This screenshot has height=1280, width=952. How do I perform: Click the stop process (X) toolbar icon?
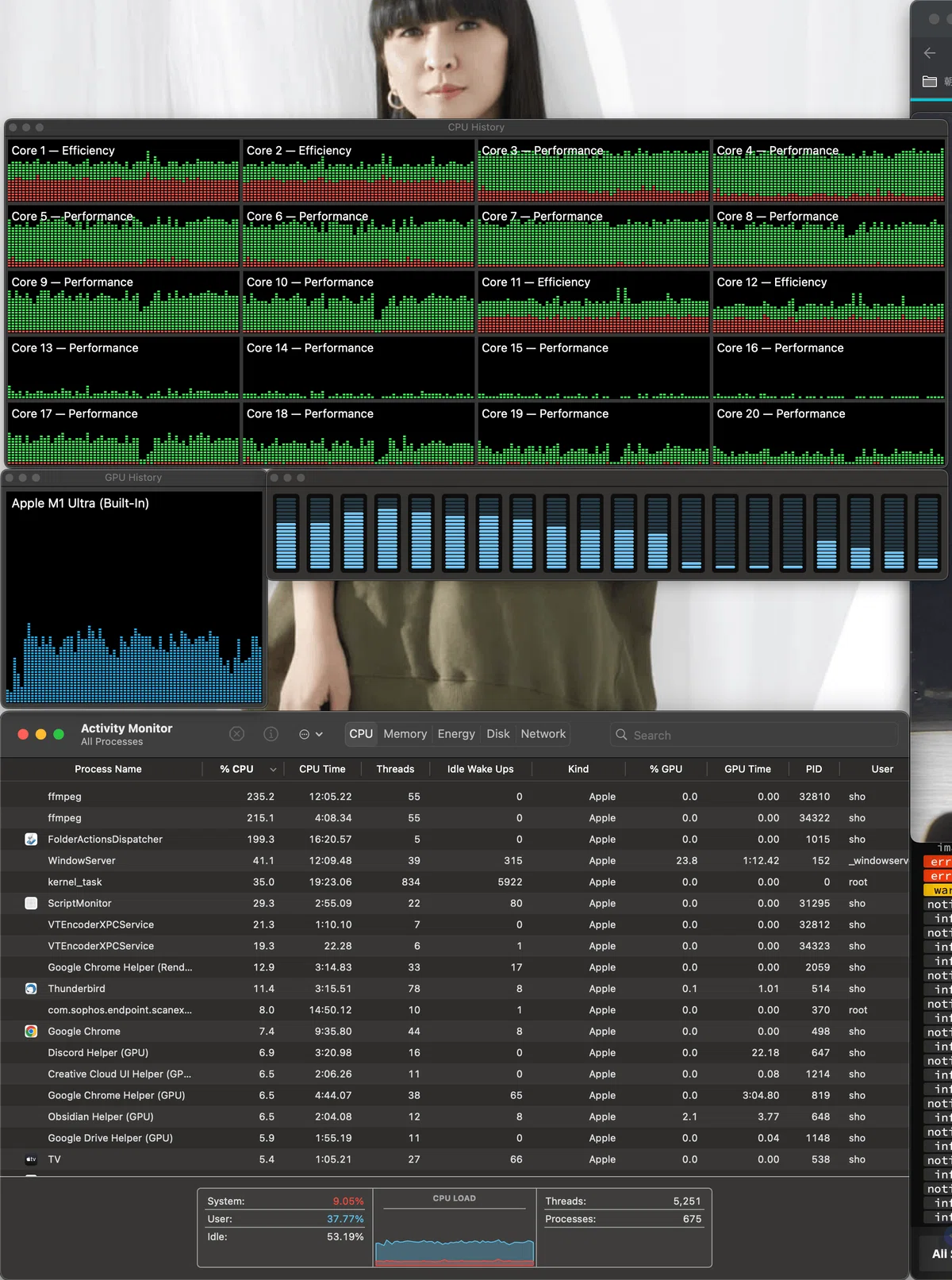(x=236, y=734)
